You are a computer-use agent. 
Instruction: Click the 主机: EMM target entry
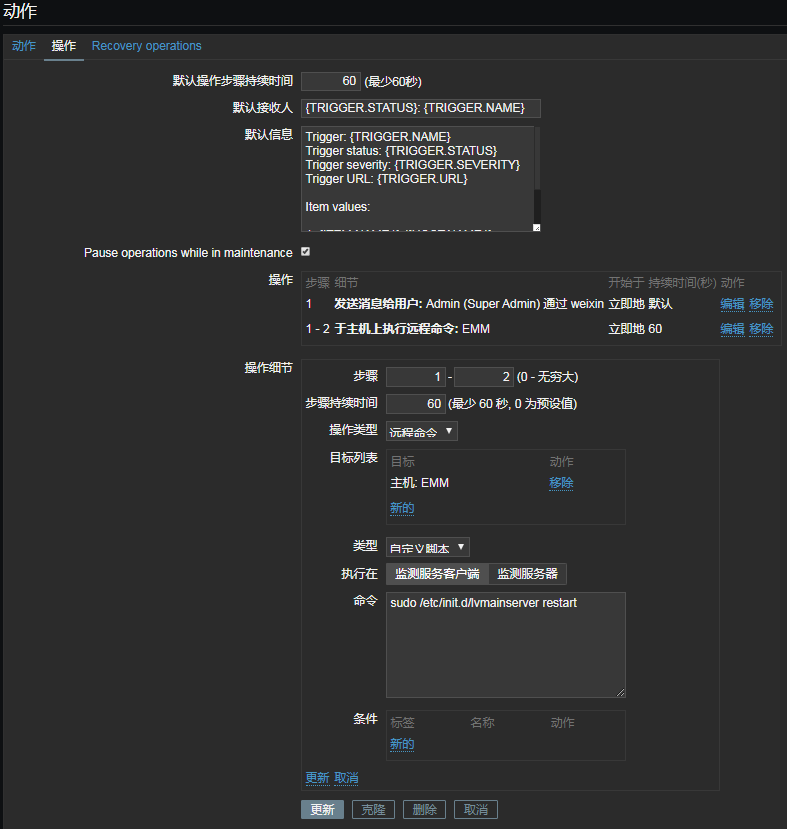tap(420, 483)
